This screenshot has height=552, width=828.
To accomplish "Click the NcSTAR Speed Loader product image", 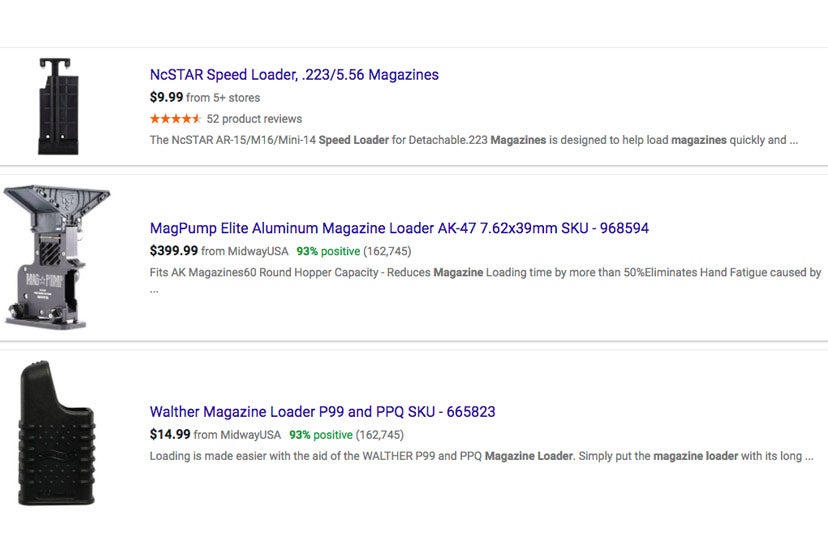I will (59, 106).
